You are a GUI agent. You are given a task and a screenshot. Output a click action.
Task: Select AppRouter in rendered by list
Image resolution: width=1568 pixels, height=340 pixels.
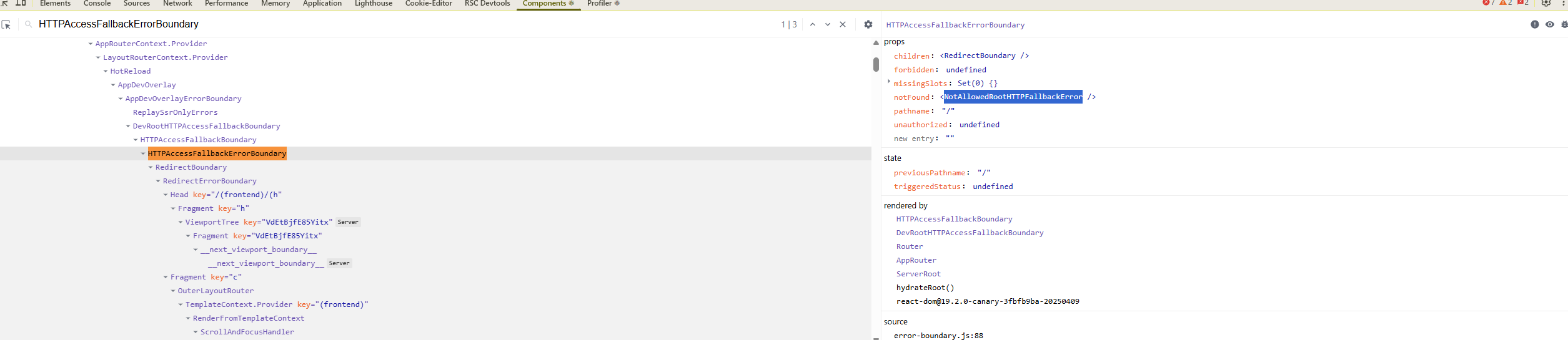tap(916, 260)
